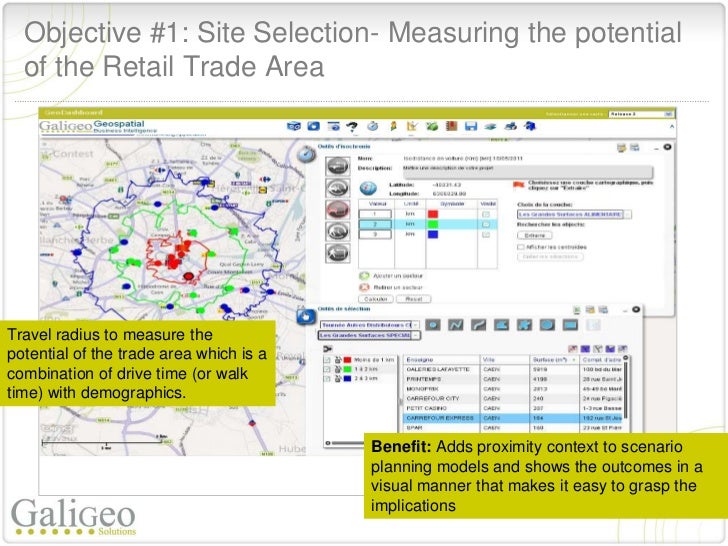Viewport: 728px width, 546px height.
Task: Select the red highlighted travel-mode oval button
Action: [x=338, y=209]
